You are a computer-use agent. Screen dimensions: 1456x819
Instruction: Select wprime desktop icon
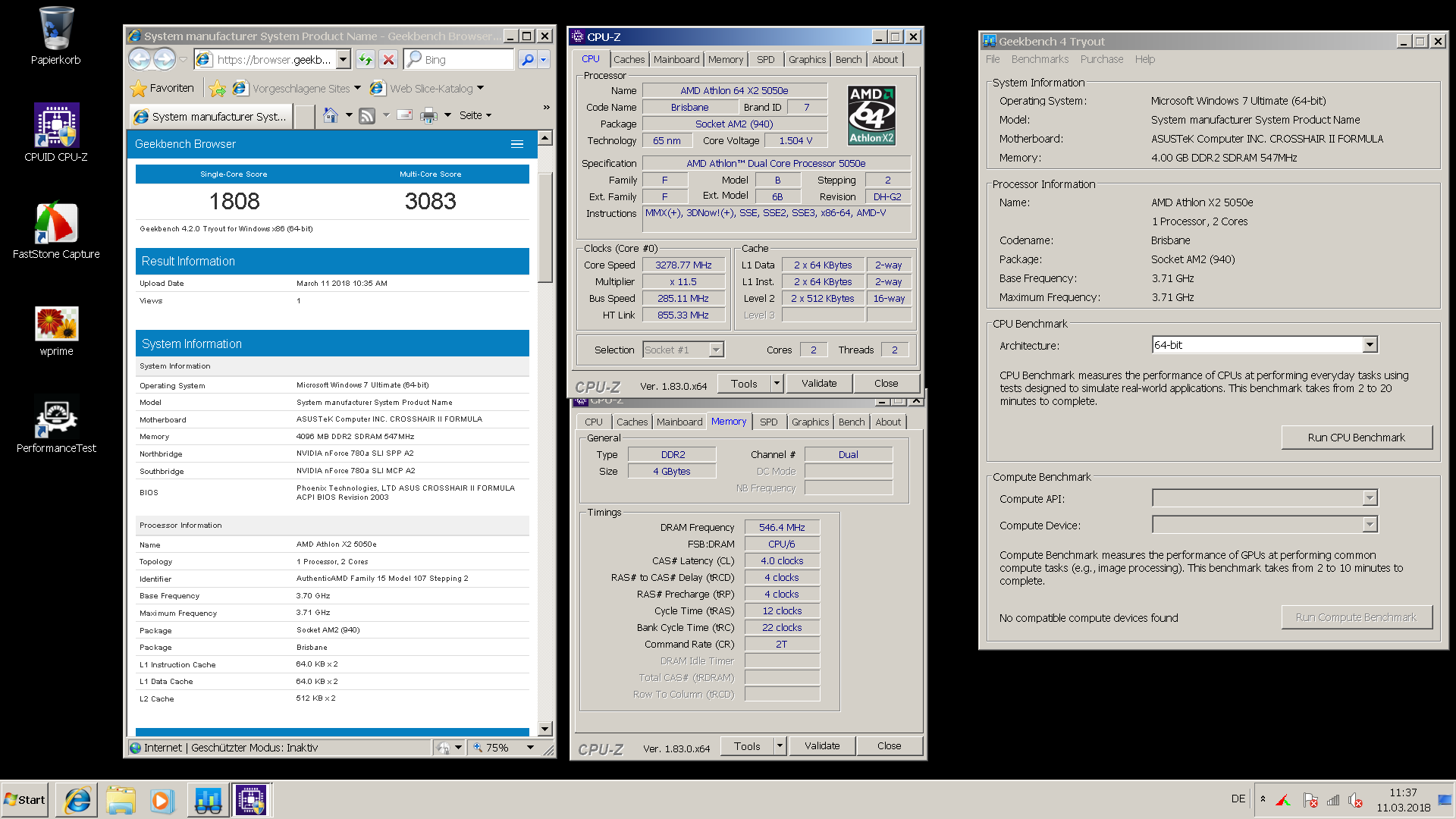[x=56, y=331]
